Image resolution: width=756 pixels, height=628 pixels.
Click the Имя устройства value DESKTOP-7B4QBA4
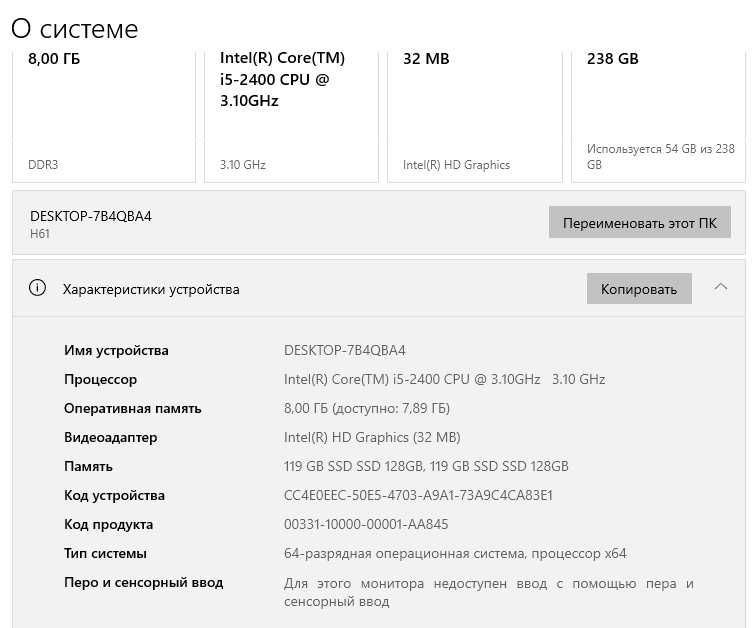(x=345, y=351)
